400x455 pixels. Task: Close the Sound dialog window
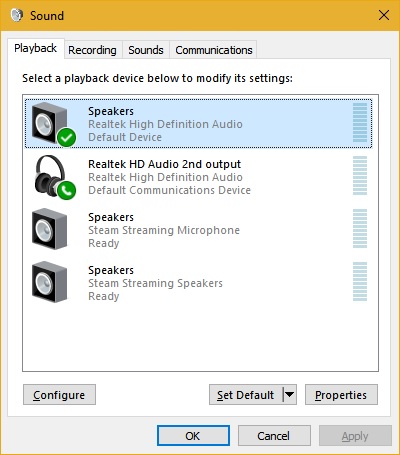384,15
